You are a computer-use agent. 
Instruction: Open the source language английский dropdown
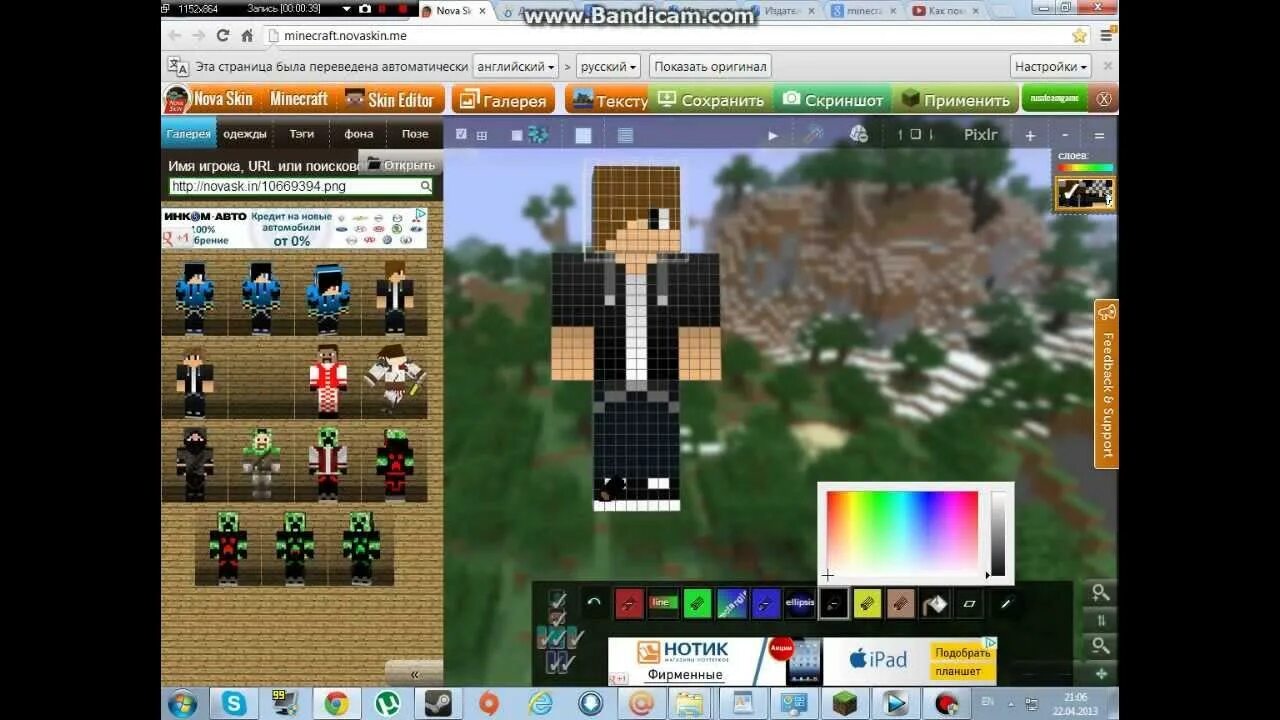coord(515,67)
